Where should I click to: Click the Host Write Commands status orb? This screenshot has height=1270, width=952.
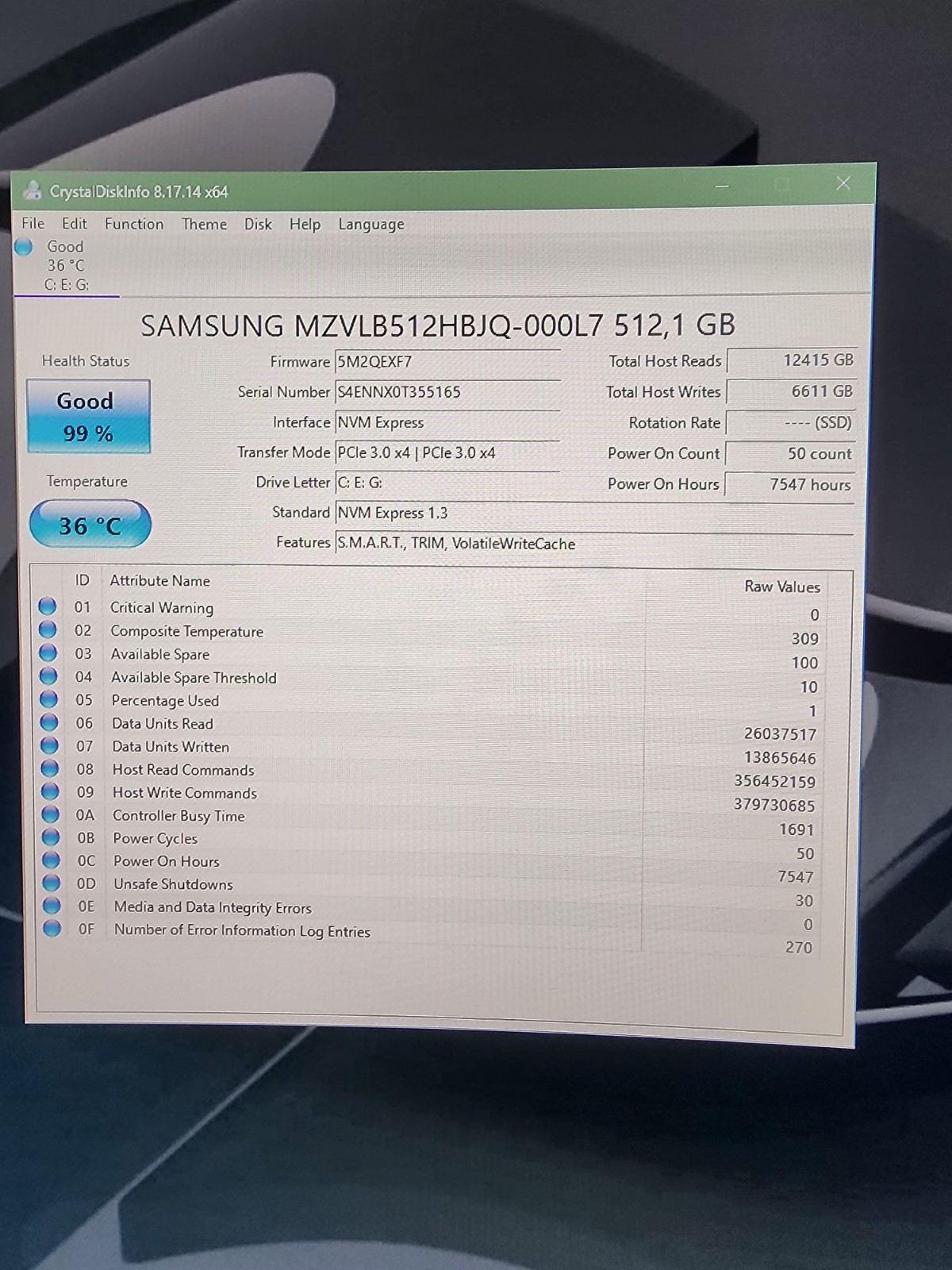click(50, 791)
